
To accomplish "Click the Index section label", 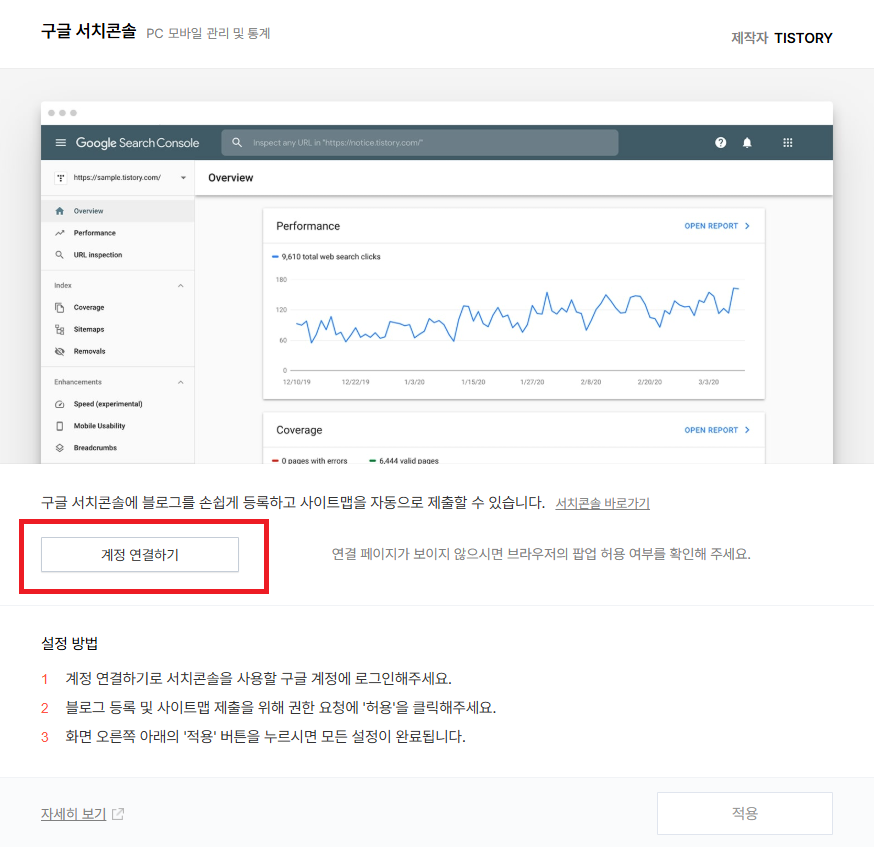I will [x=63, y=285].
